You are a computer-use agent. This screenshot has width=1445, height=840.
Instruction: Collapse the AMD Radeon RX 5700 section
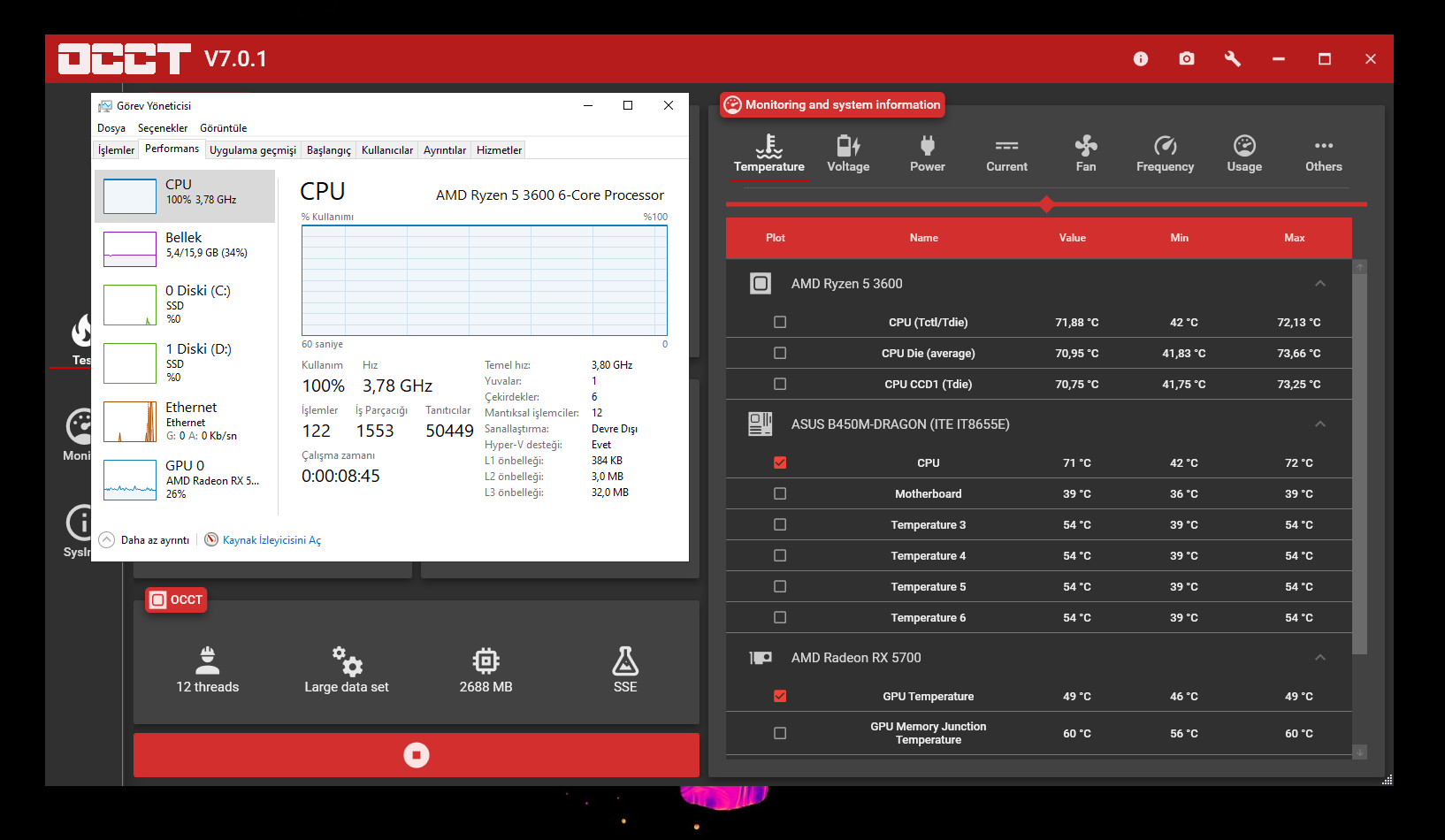pyautogui.click(x=1320, y=658)
